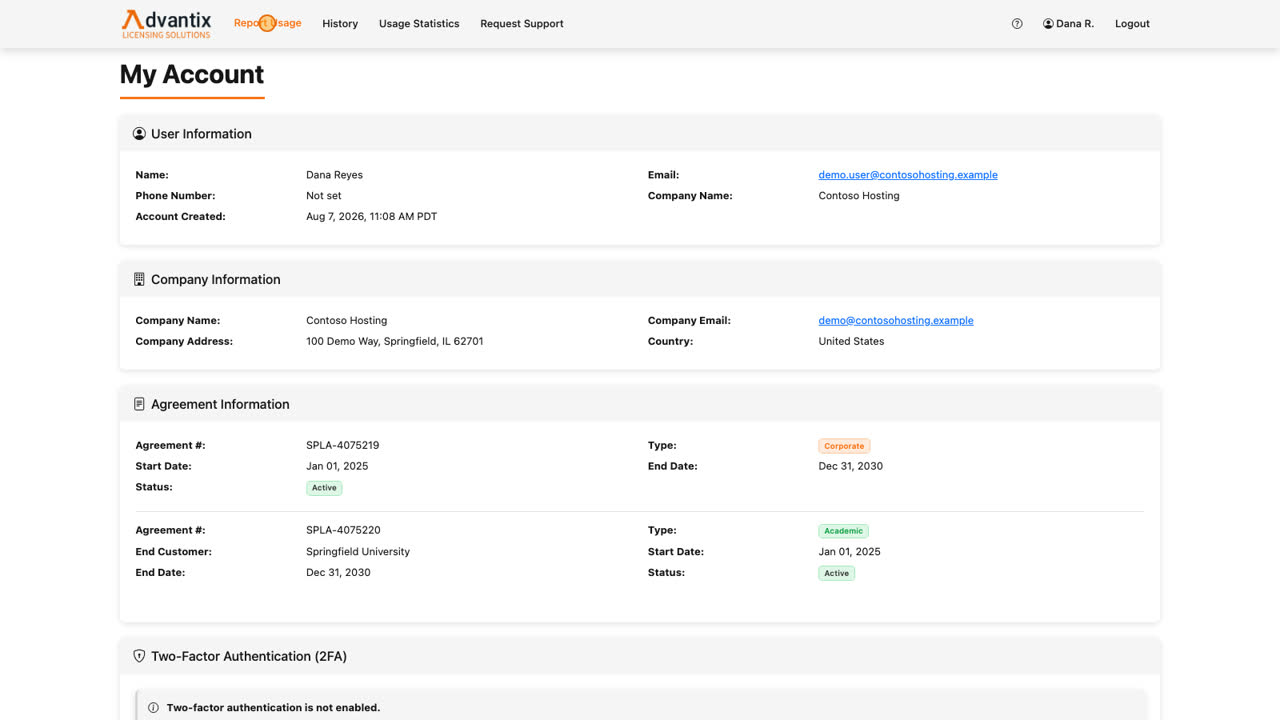Select the agreement number SPLA-4075220
Image resolution: width=1280 pixels, height=720 pixels.
(x=343, y=531)
